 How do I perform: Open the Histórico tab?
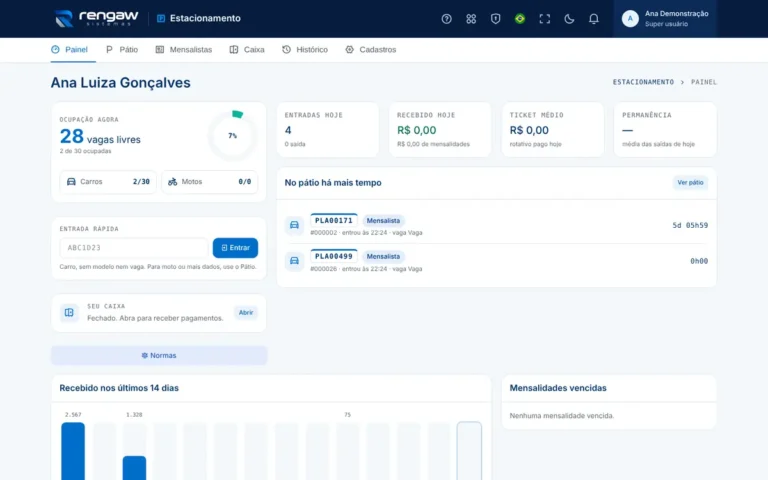click(305, 49)
